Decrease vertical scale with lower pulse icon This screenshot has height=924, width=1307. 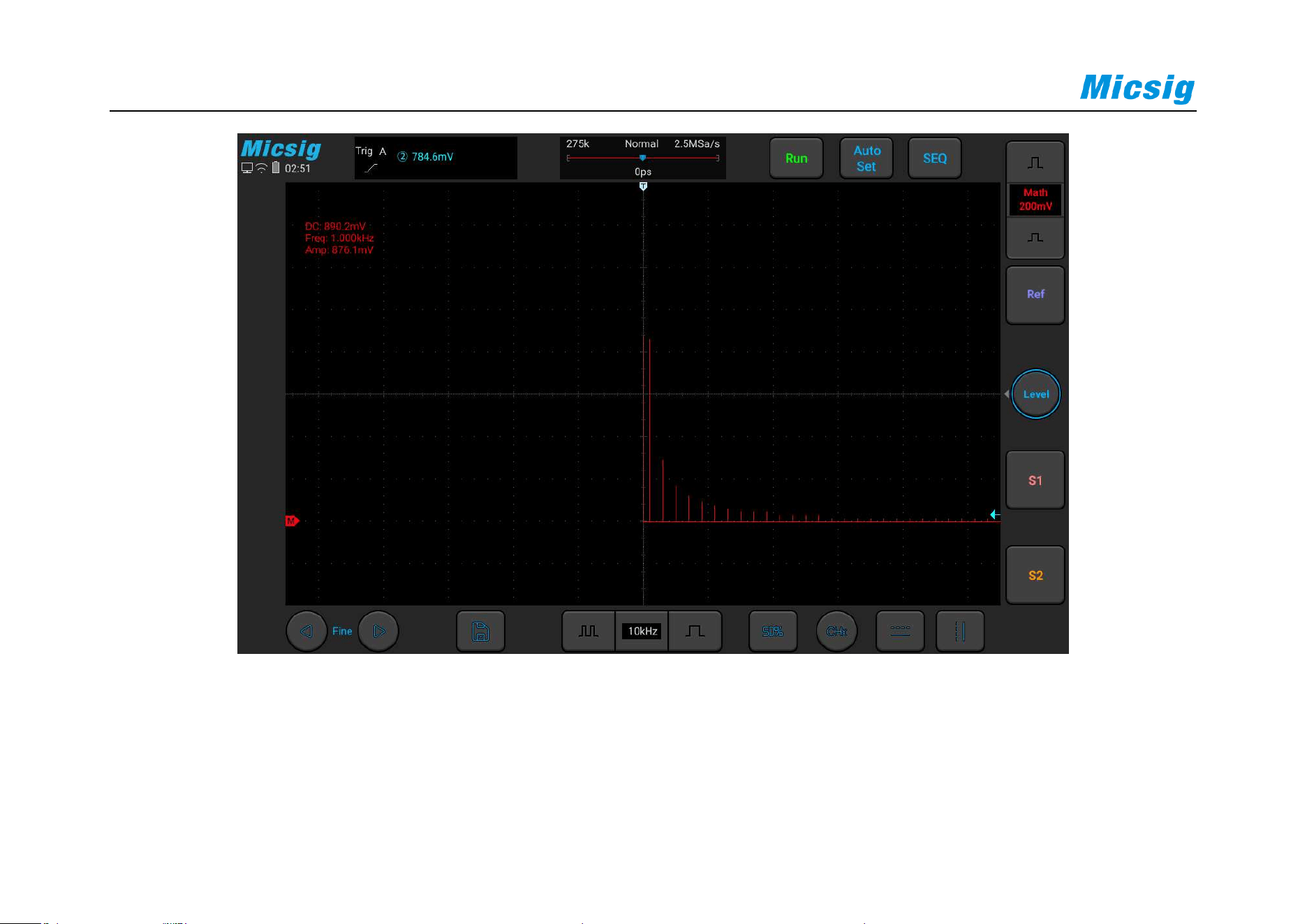point(1035,239)
